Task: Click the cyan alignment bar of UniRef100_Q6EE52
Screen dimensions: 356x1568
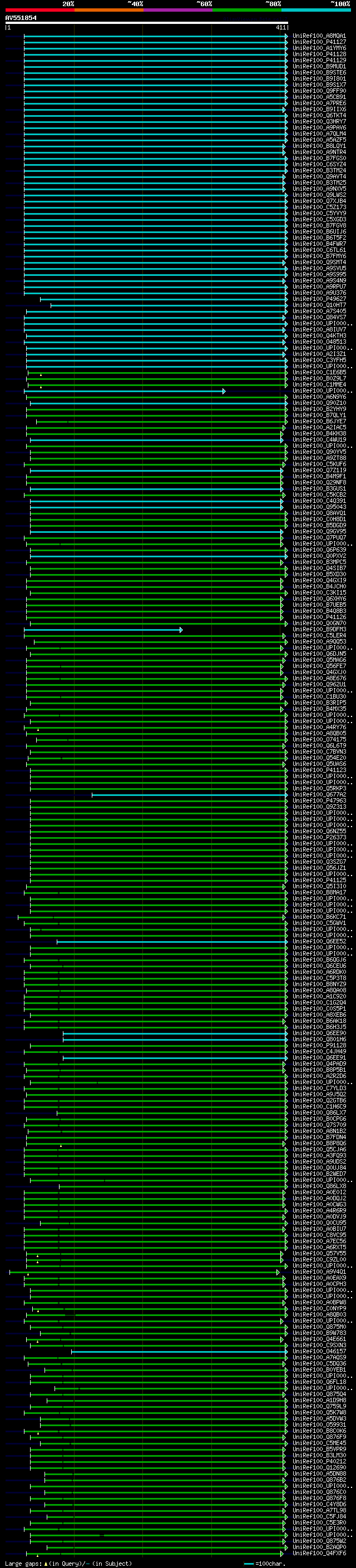Action: pyautogui.click(x=172, y=941)
